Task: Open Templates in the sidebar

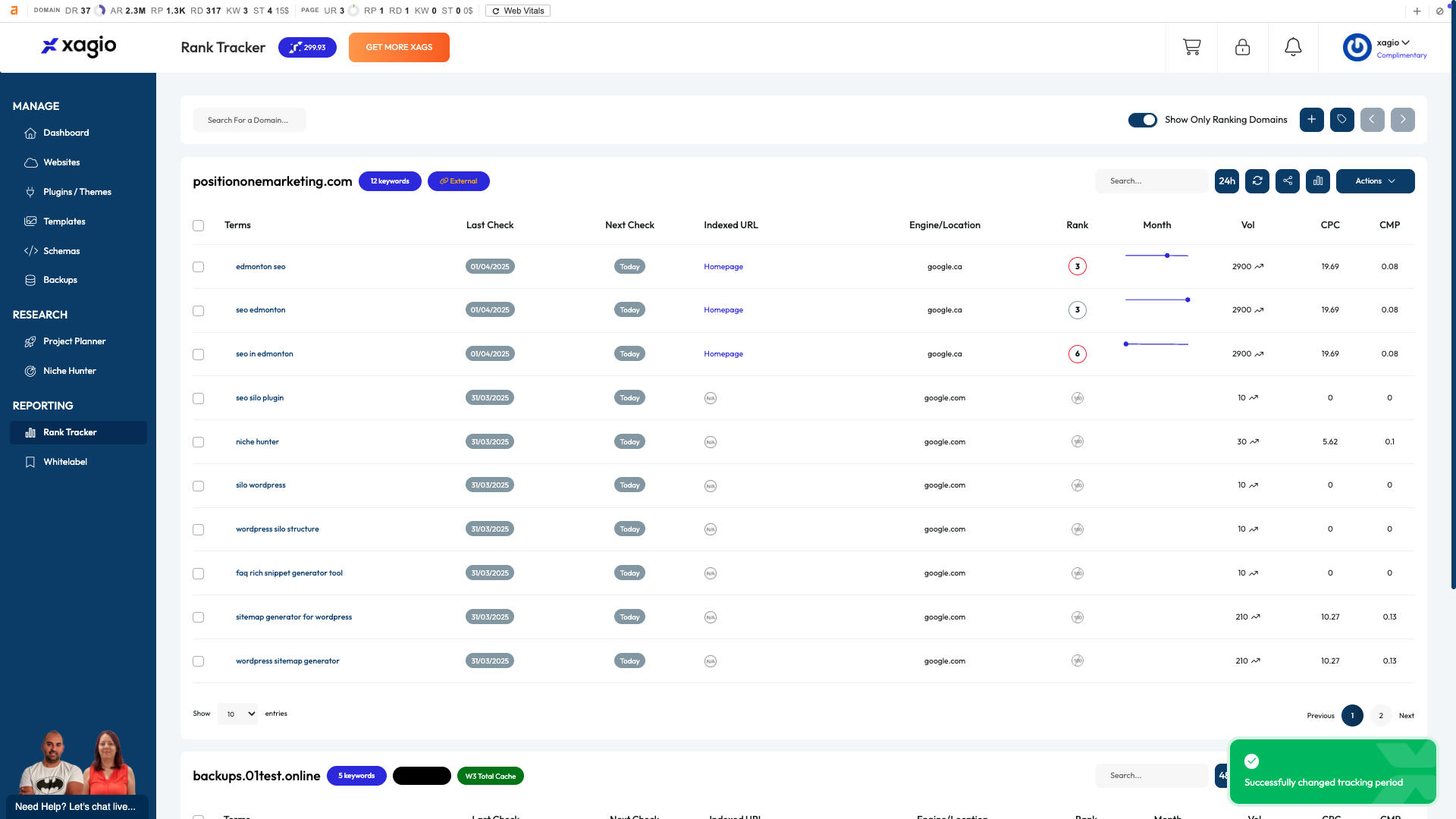Action: pyautogui.click(x=64, y=221)
